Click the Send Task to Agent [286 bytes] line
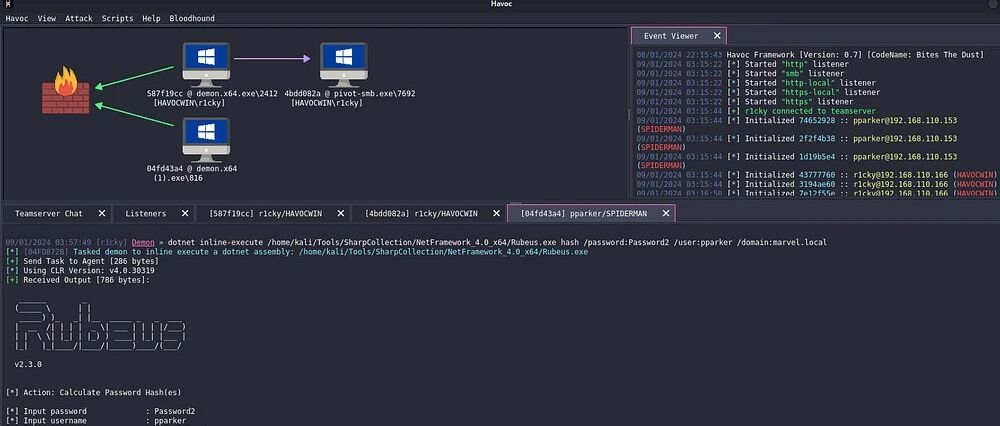 tap(82, 261)
